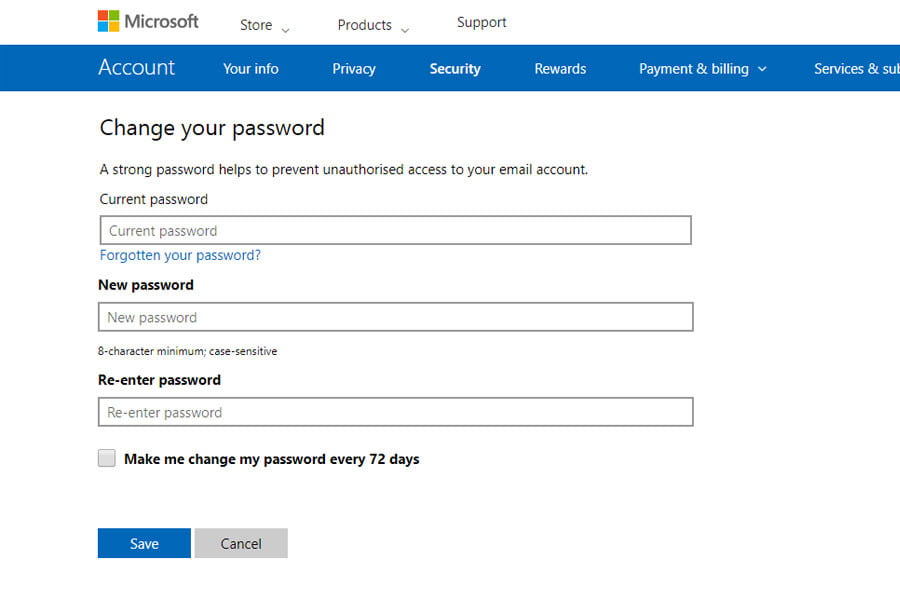Screen dimensions: 900x600
Task: Select the Security tab
Action: coord(455,69)
